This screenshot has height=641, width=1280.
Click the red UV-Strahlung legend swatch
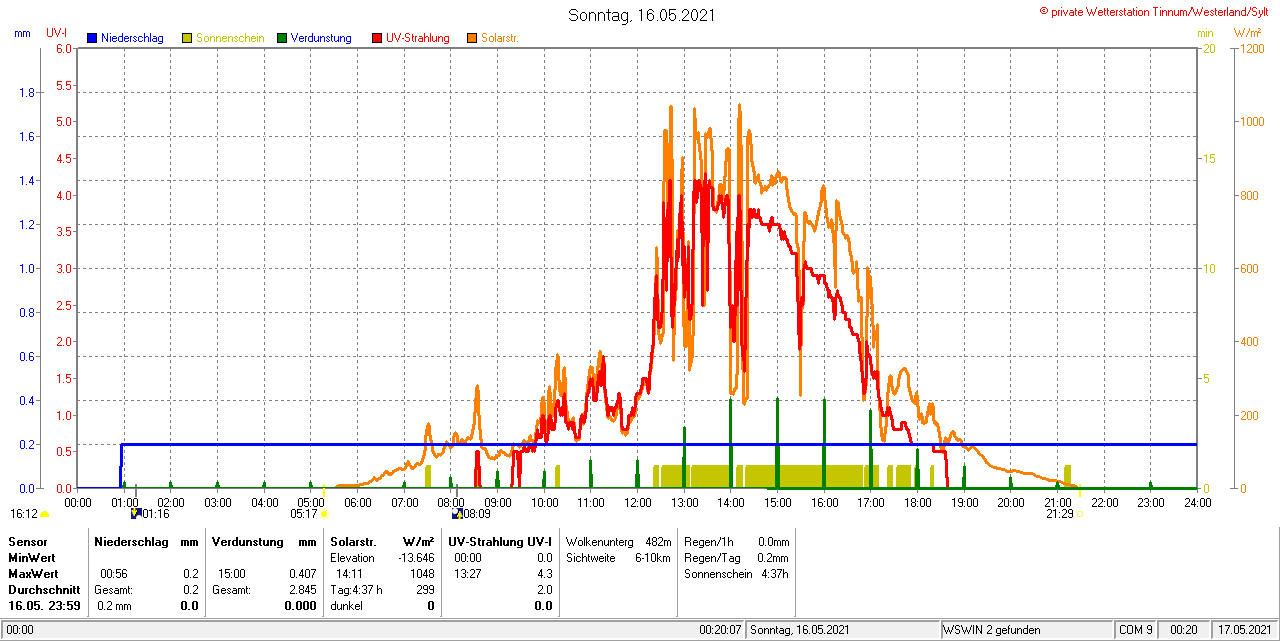click(x=377, y=38)
